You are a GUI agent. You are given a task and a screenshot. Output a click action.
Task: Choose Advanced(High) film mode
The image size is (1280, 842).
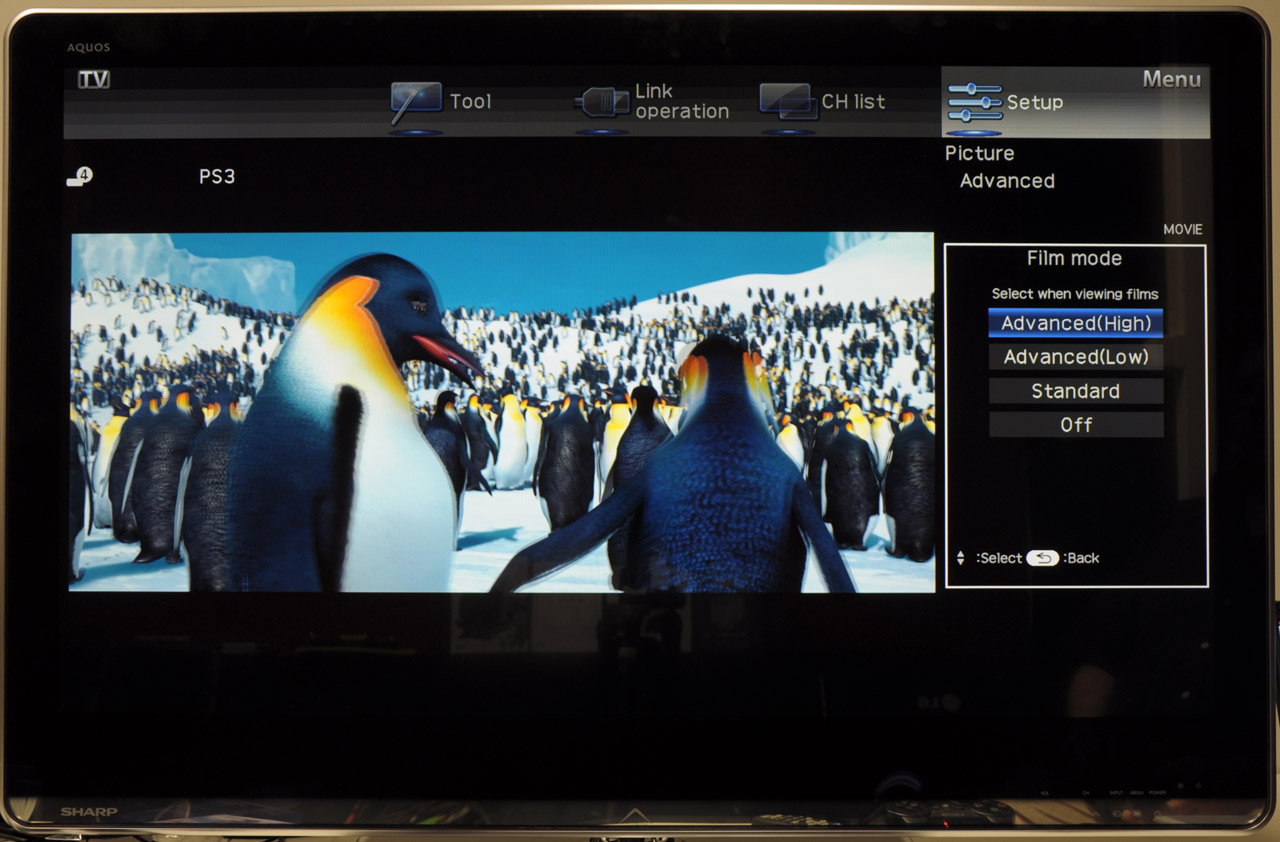click(x=1076, y=323)
